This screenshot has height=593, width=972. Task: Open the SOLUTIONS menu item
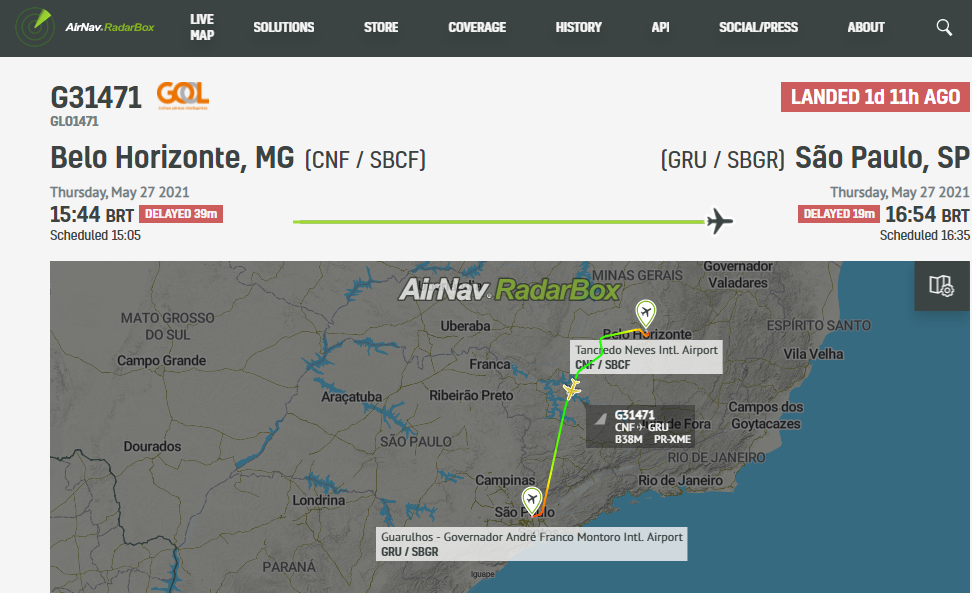(x=284, y=27)
